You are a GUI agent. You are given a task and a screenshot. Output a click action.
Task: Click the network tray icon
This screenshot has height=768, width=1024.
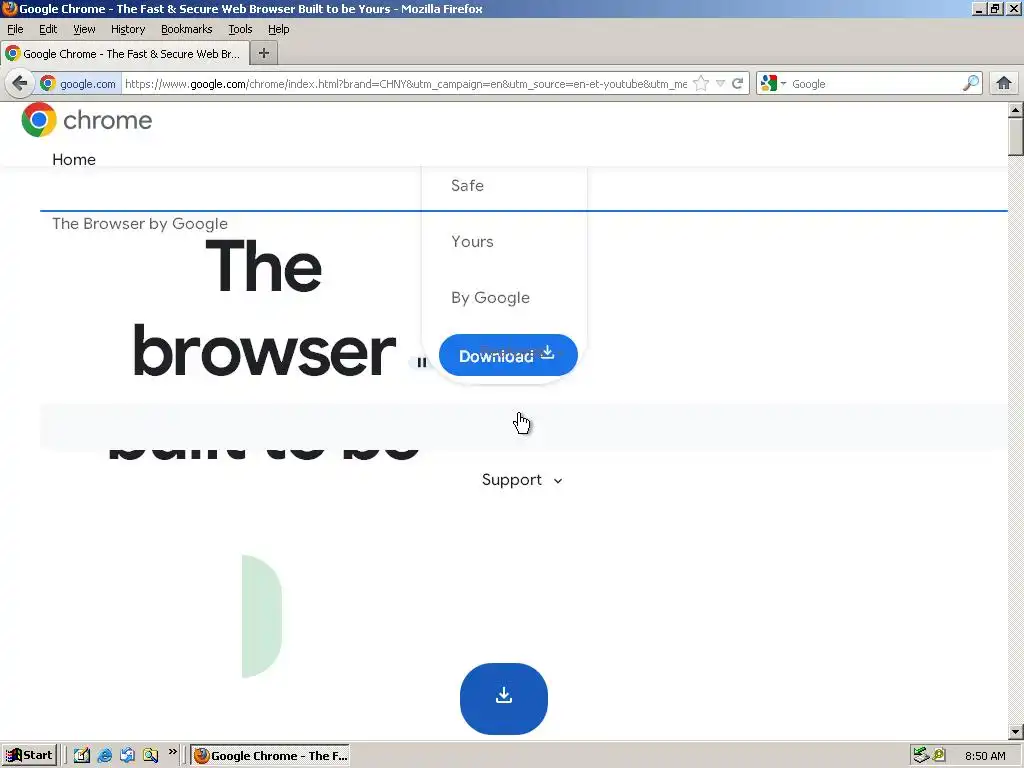(921, 756)
